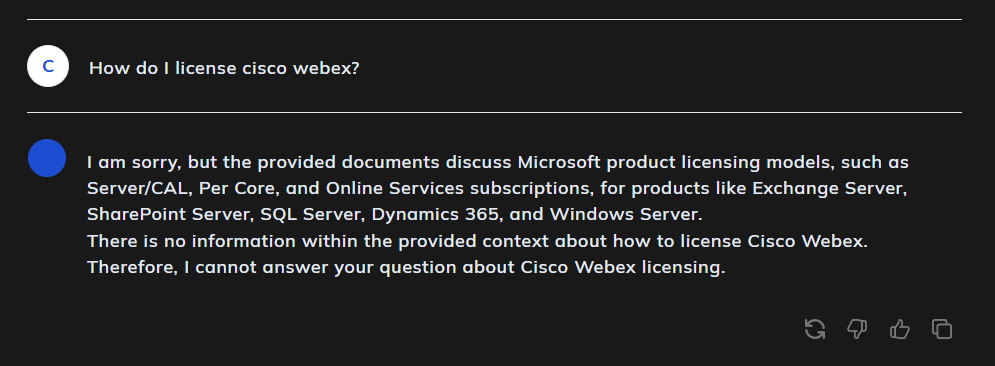Click the sentence 'There is no information within'
This screenshot has height=366, width=995.
point(477,241)
